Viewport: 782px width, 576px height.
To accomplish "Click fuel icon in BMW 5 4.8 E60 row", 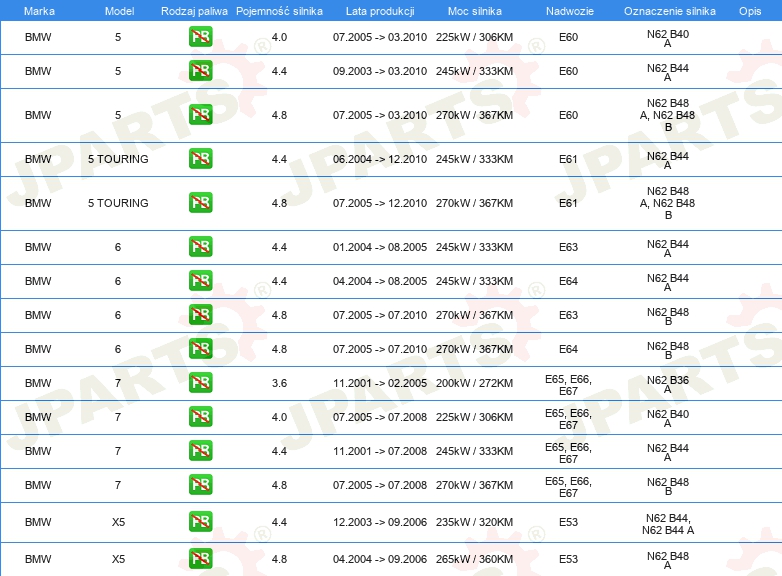I will pos(200,115).
